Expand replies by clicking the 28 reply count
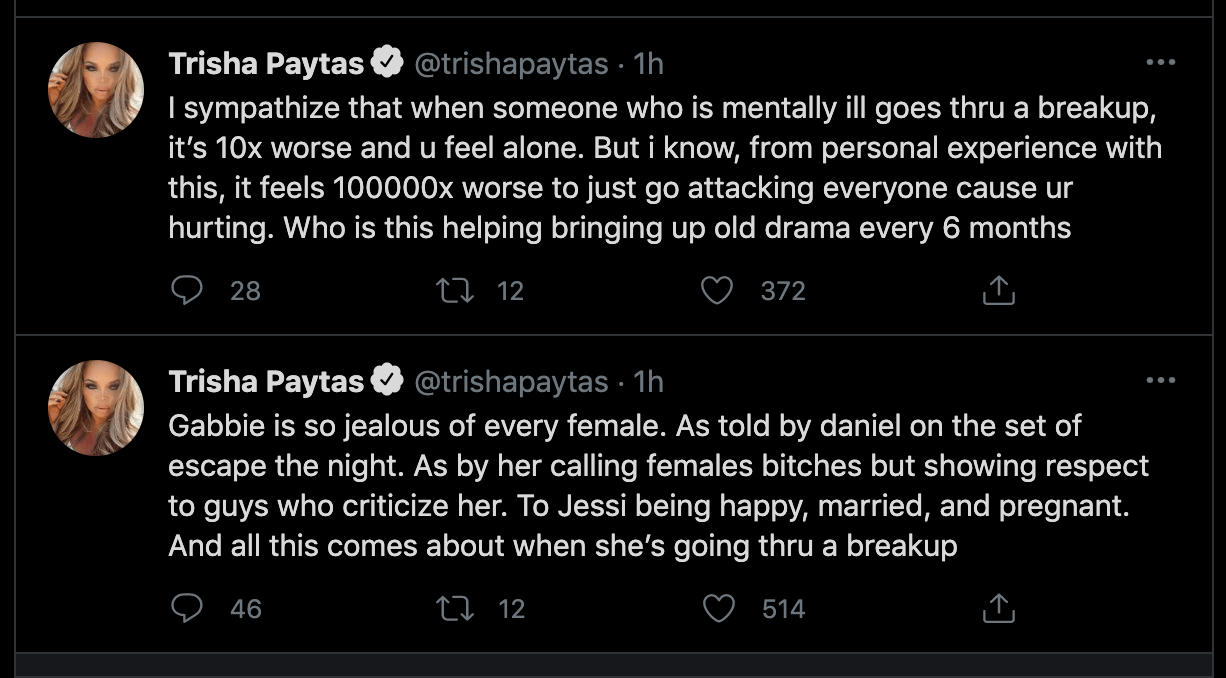Image resolution: width=1226 pixels, height=678 pixels. point(246,290)
